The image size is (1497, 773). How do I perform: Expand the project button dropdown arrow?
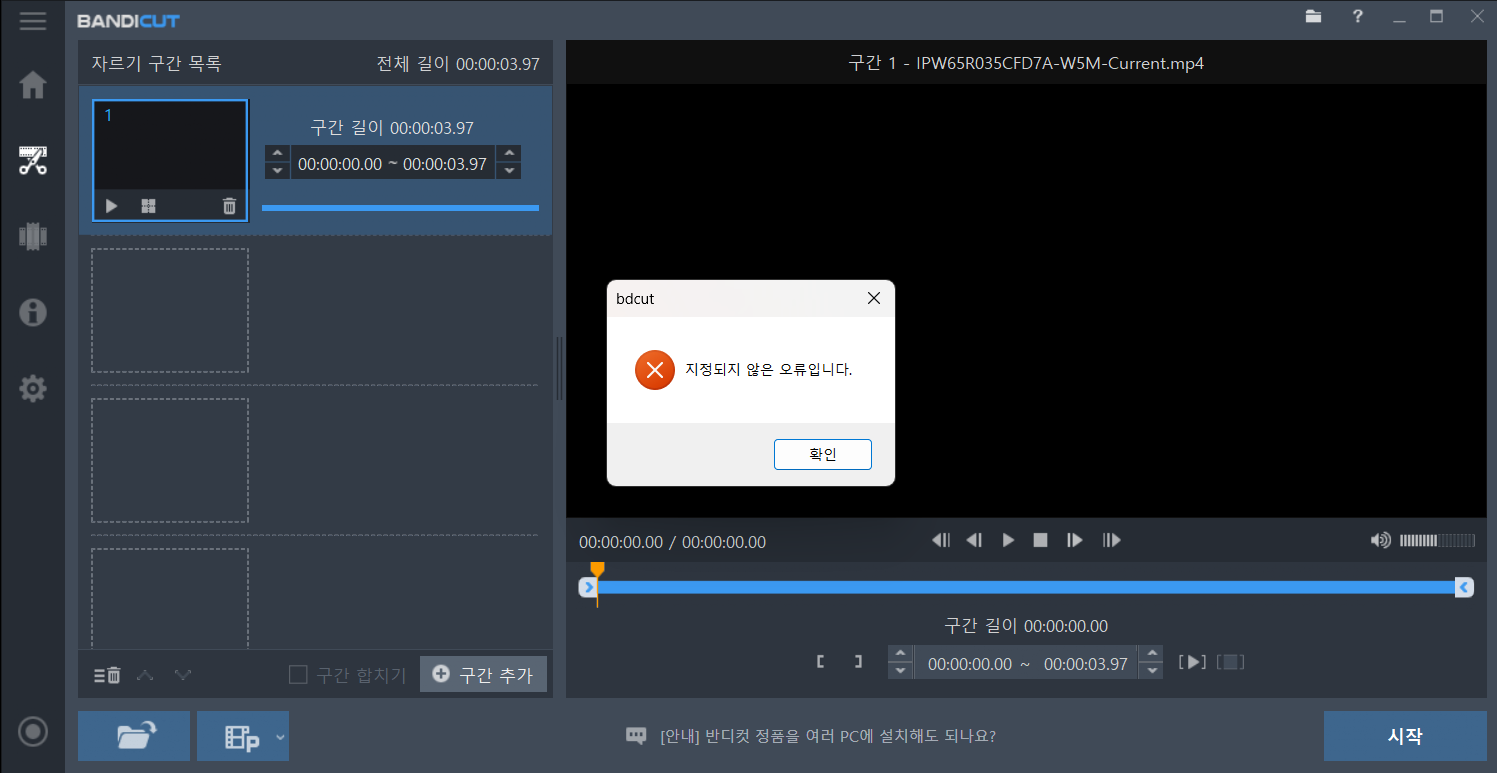click(280, 737)
